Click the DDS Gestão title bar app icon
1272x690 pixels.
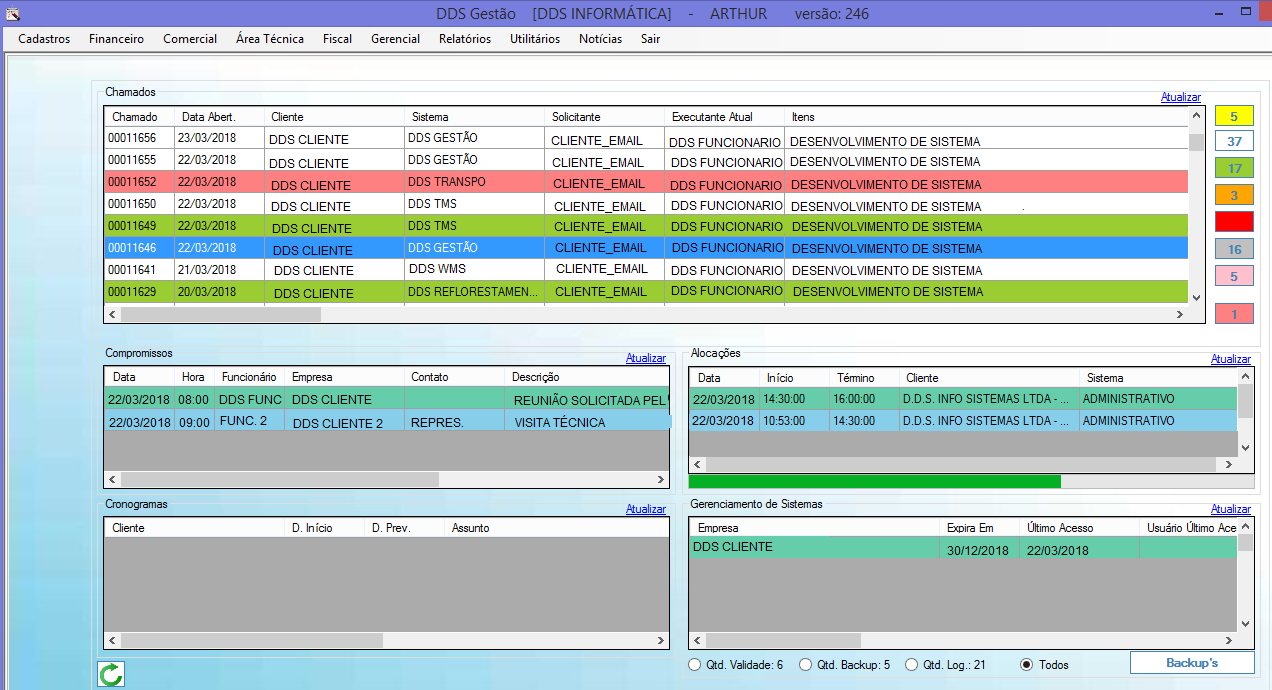tap(13, 14)
